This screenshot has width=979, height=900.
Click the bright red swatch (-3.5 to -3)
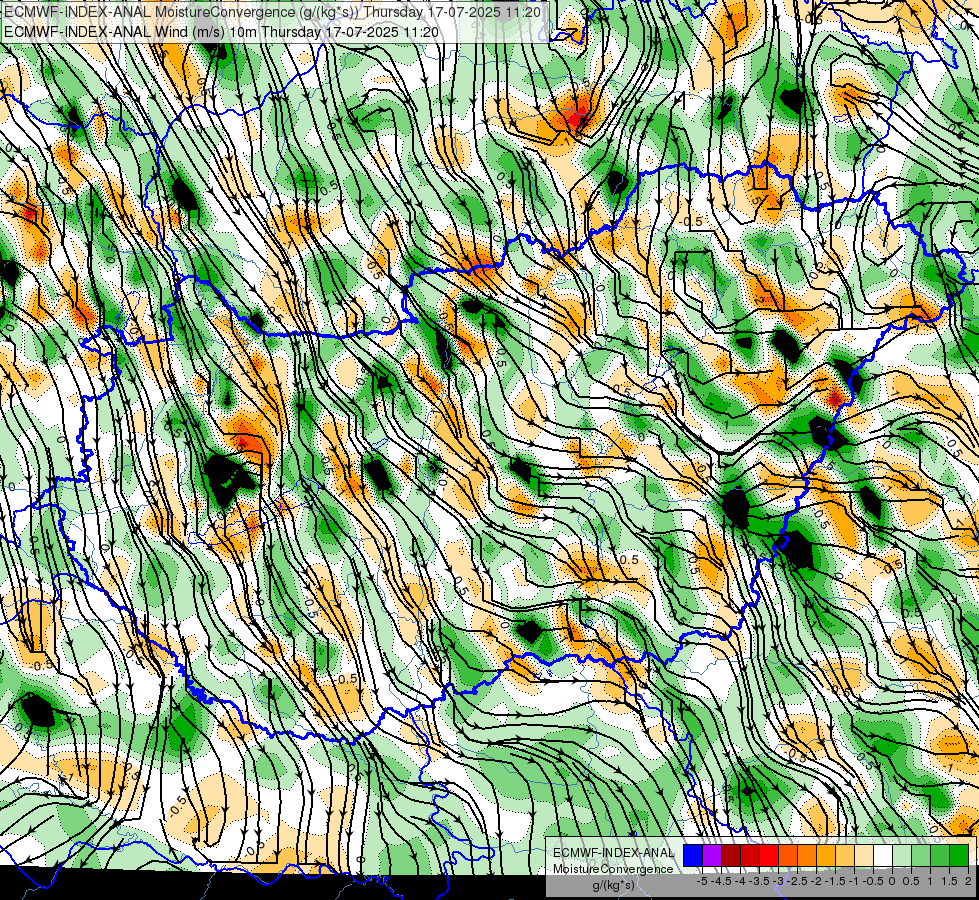[x=769, y=855]
